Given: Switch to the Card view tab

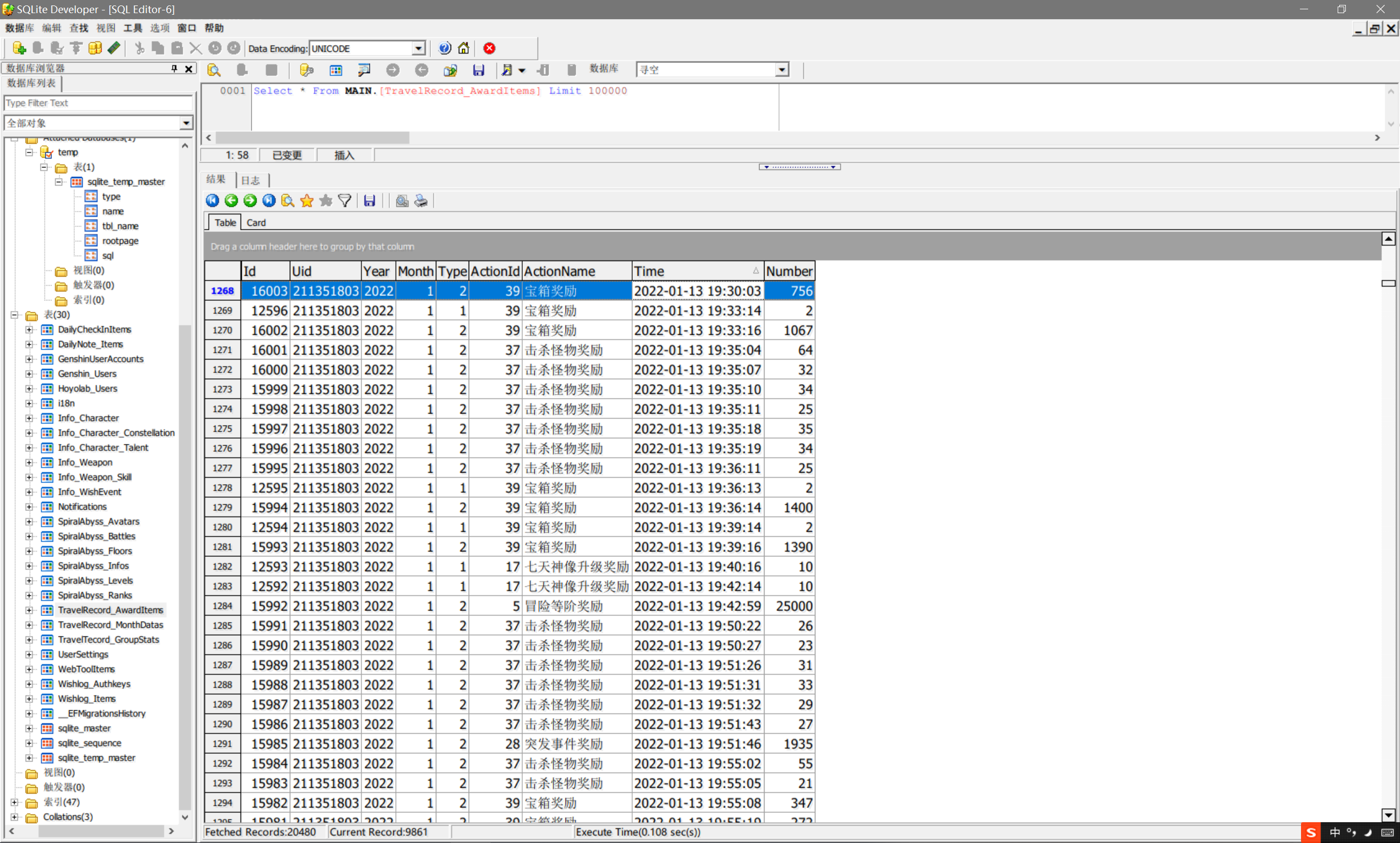Looking at the screenshot, I should pyautogui.click(x=255, y=223).
